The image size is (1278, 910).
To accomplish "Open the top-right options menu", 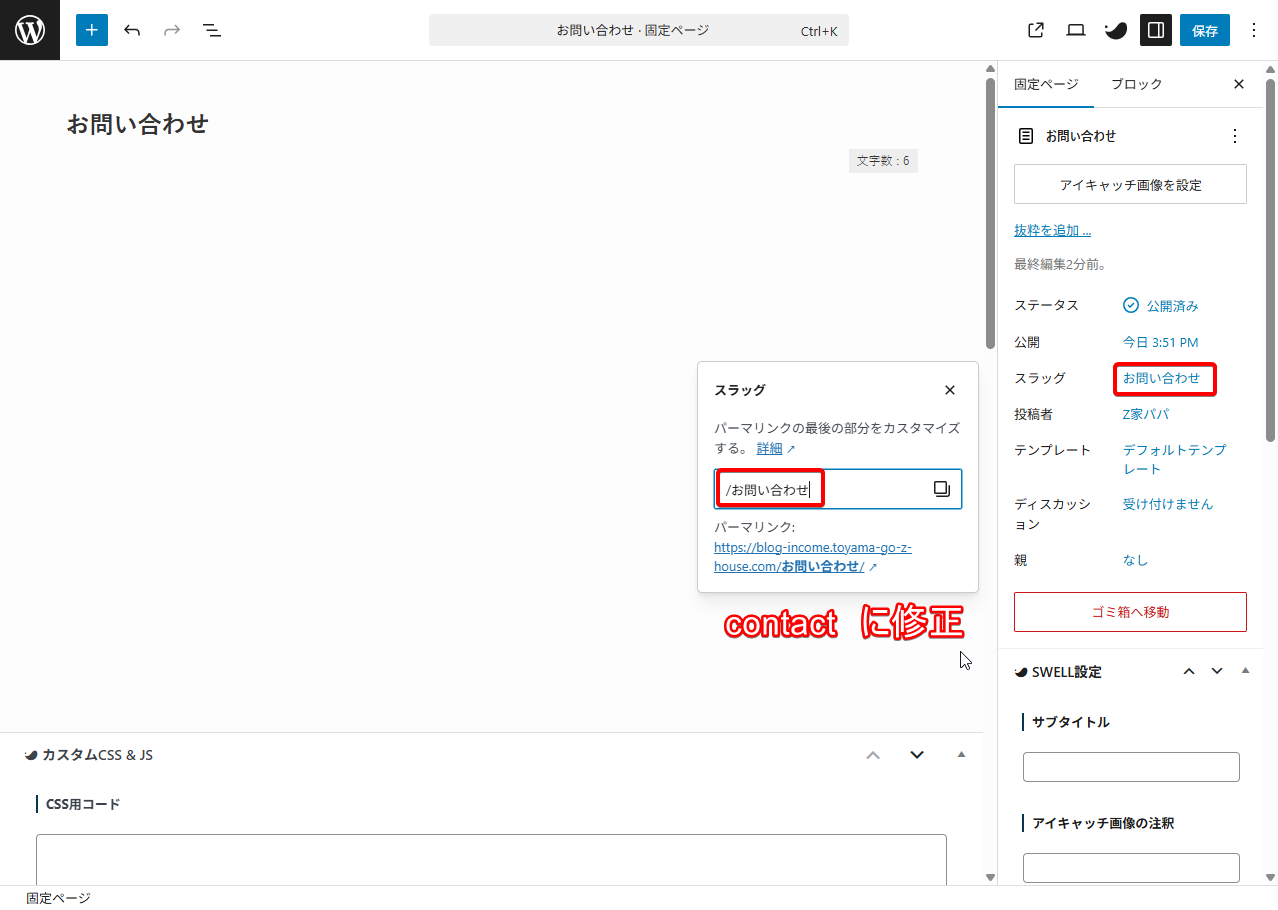I will pos(1254,30).
